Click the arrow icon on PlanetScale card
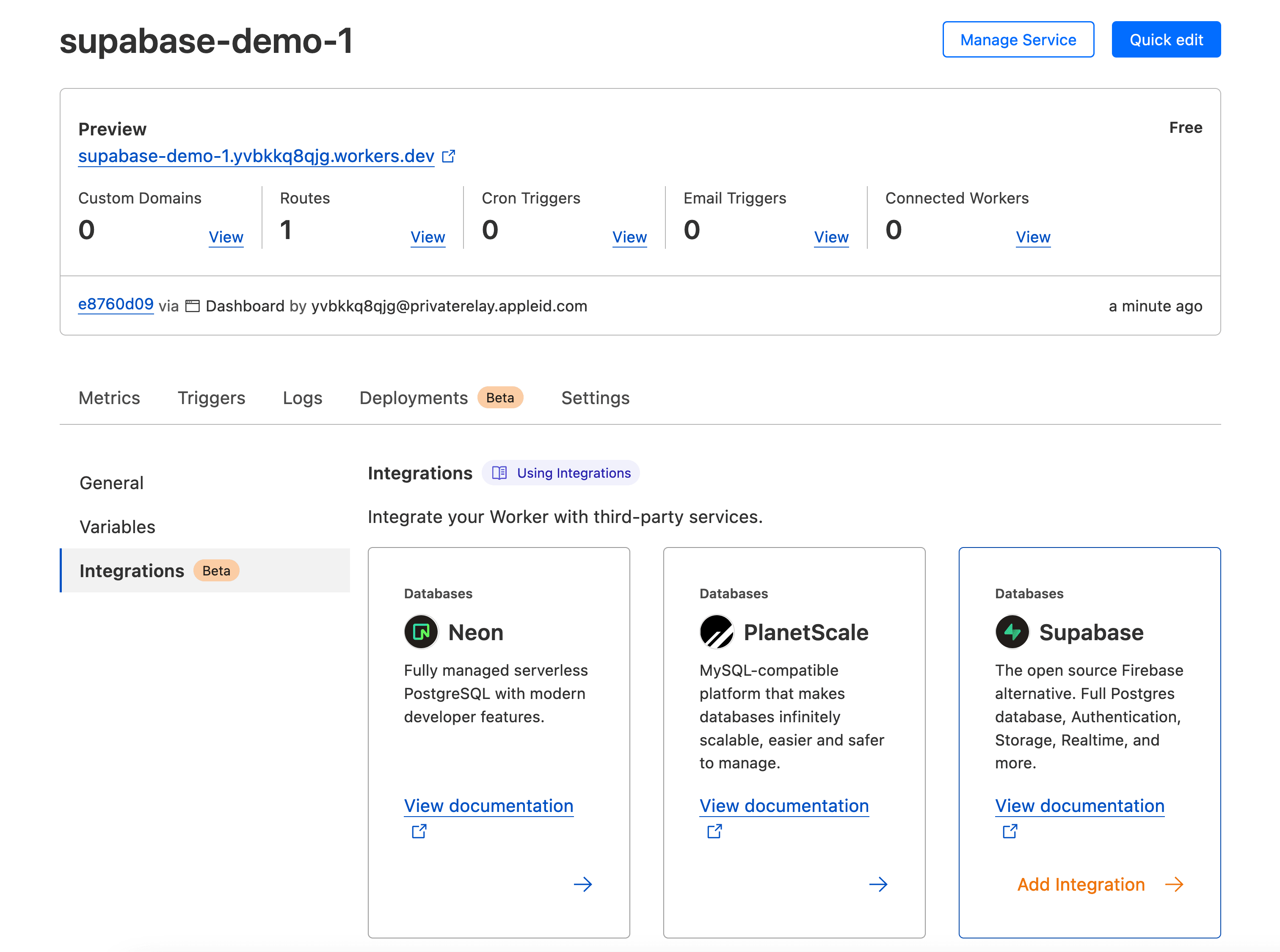 tap(877, 884)
